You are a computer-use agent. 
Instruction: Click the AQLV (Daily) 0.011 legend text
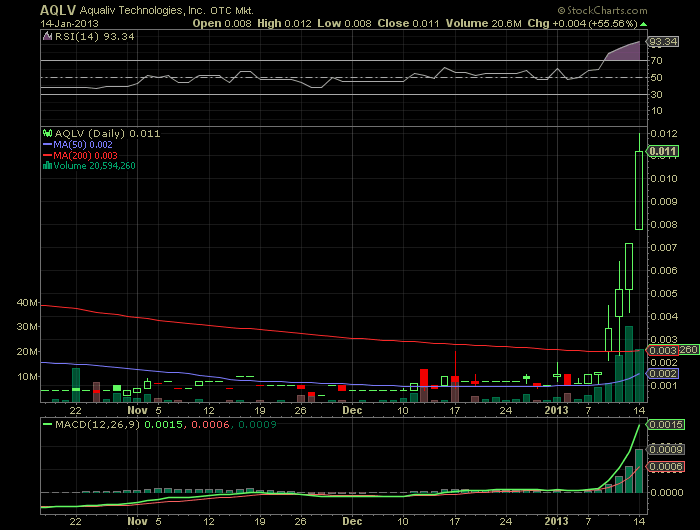[x=107, y=134]
